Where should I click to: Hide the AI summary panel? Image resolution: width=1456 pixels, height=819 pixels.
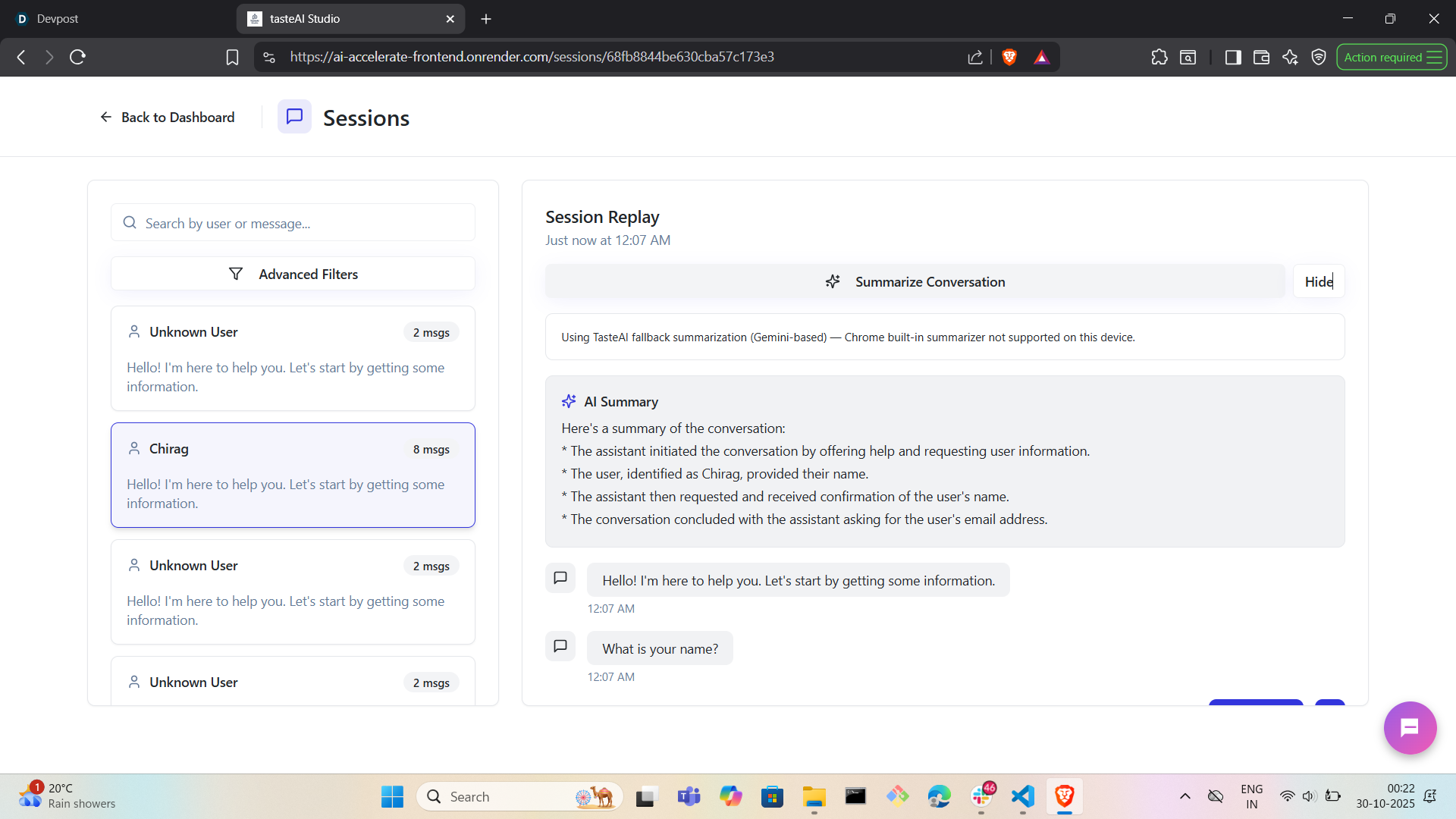[1318, 281]
